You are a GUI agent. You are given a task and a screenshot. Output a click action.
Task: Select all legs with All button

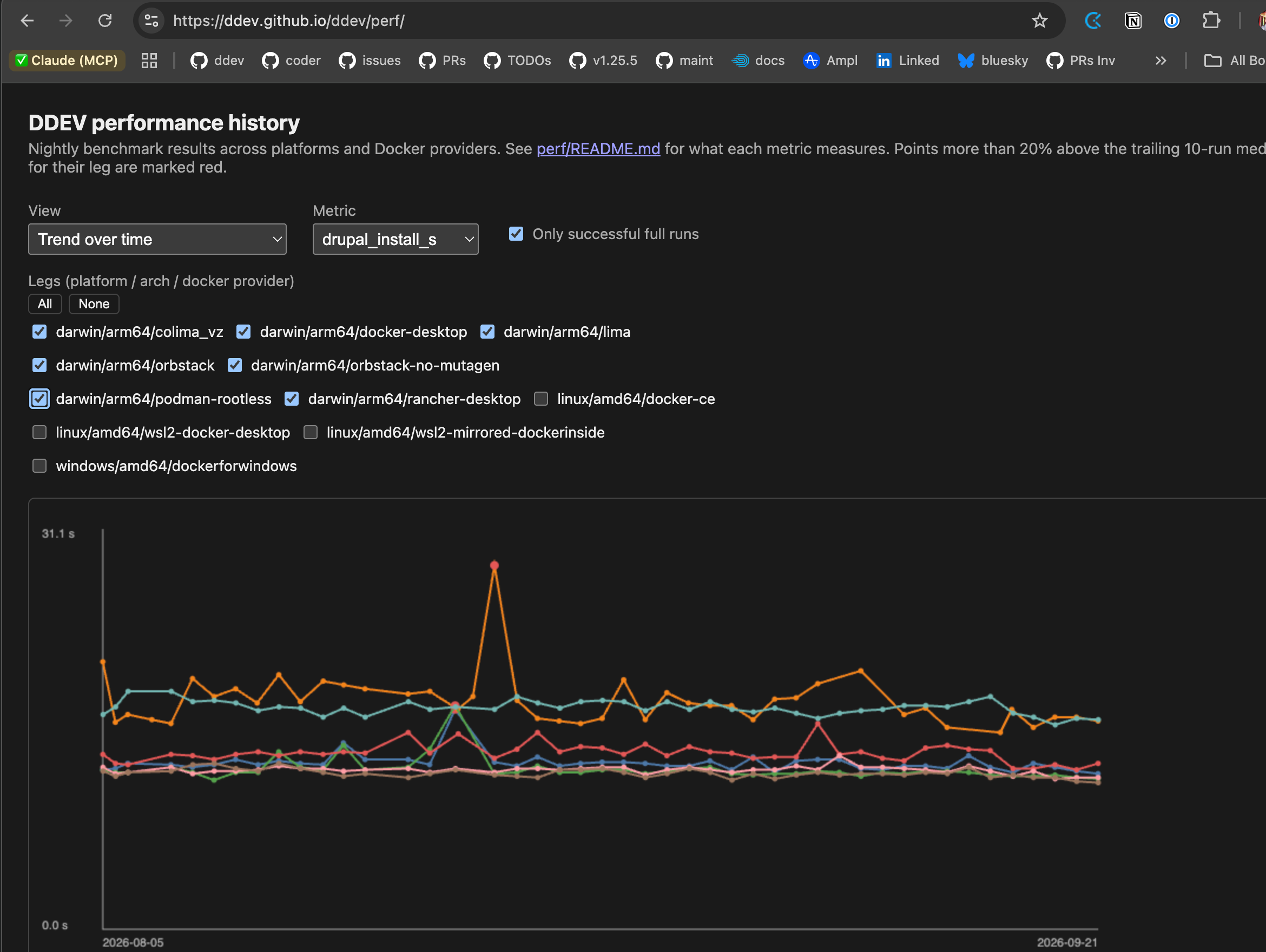click(x=45, y=304)
